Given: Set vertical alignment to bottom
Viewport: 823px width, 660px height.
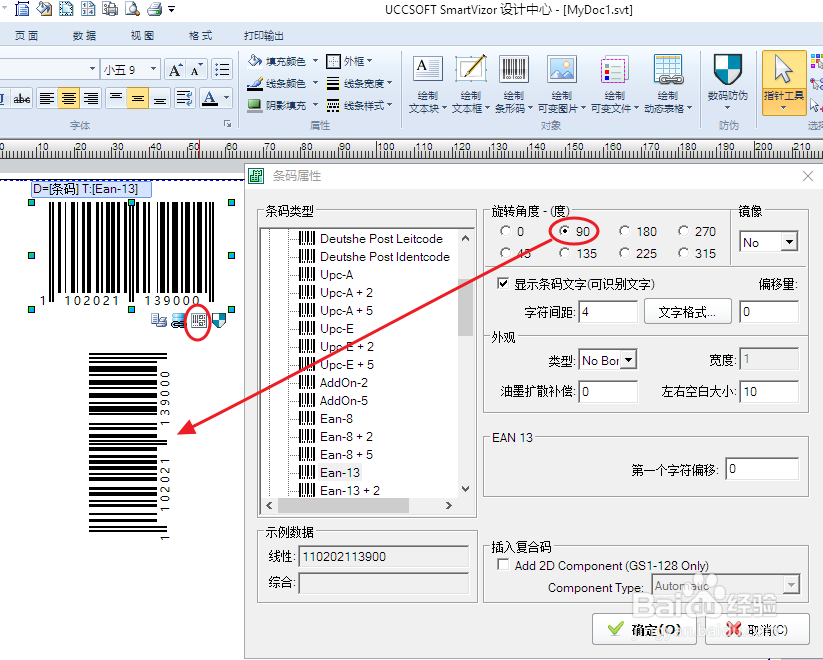Looking at the screenshot, I should click(x=160, y=98).
